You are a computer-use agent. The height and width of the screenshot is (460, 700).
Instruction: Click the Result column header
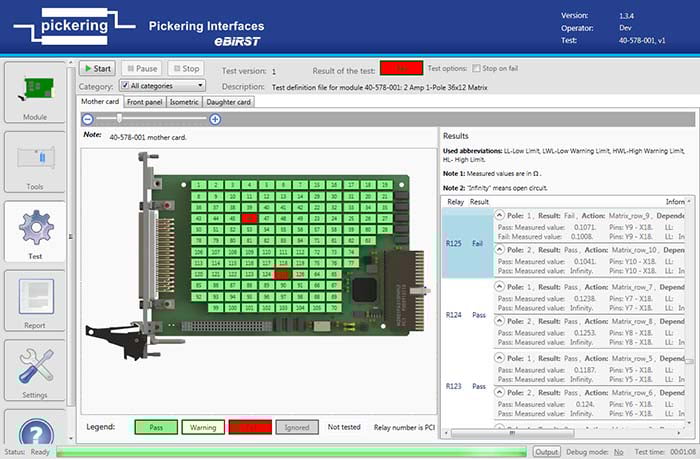tap(479, 202)
